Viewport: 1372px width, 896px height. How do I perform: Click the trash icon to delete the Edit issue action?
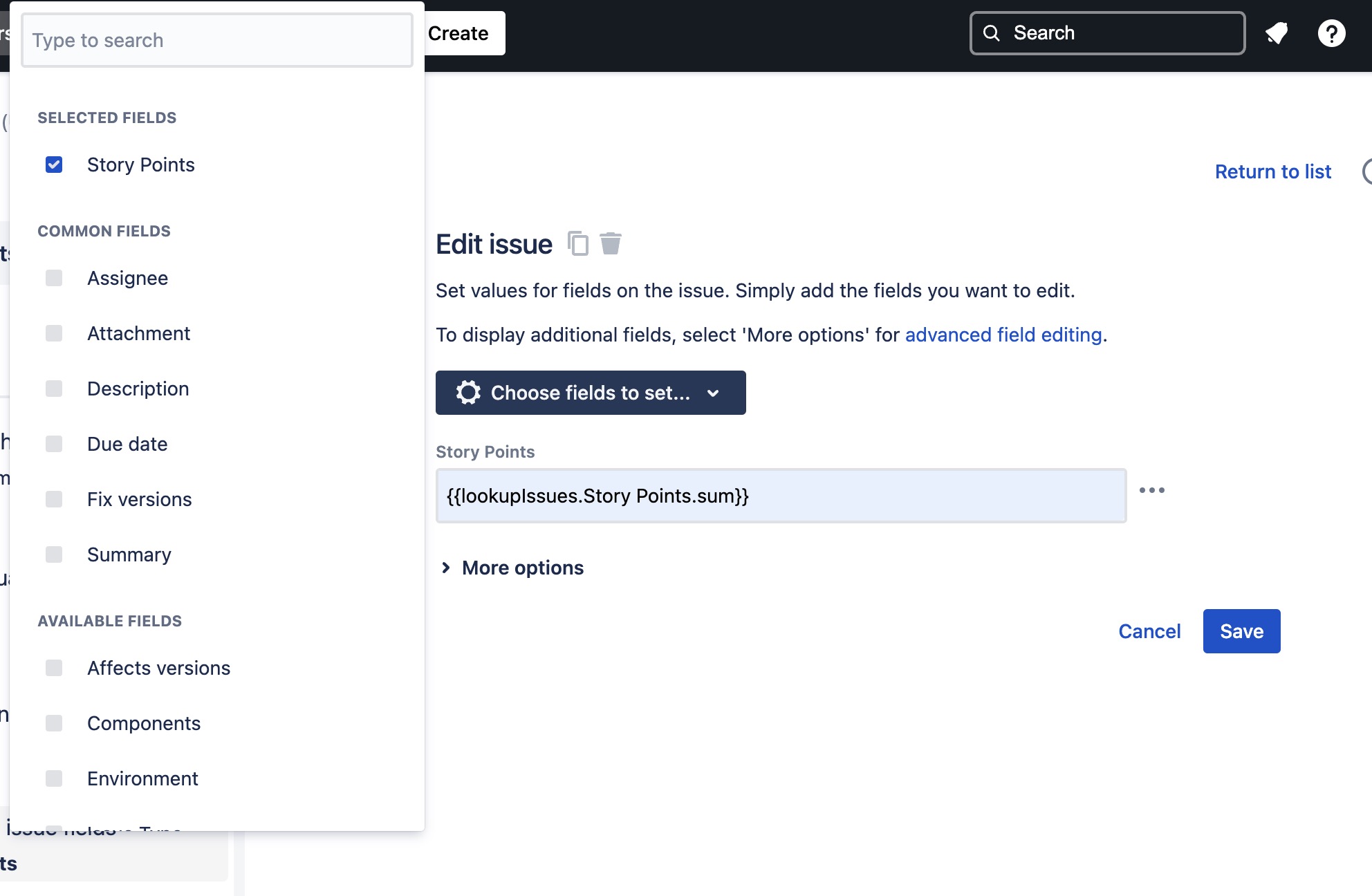[611, 243]
